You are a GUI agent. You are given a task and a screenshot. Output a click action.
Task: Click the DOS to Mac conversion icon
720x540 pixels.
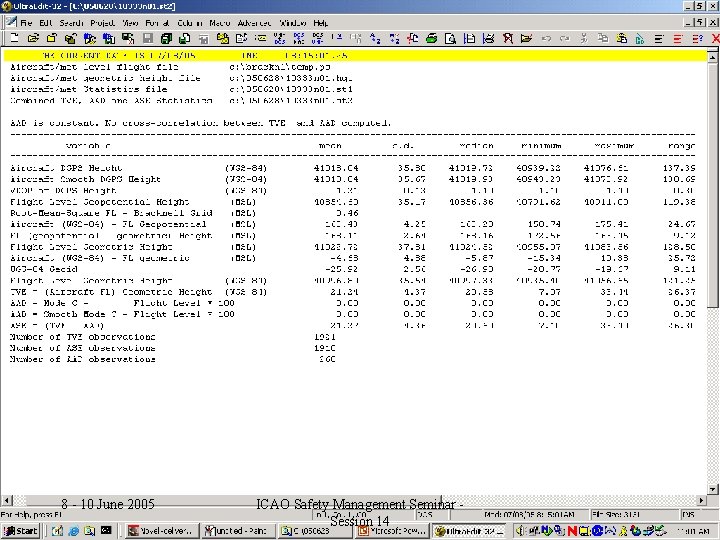[298, 39]
